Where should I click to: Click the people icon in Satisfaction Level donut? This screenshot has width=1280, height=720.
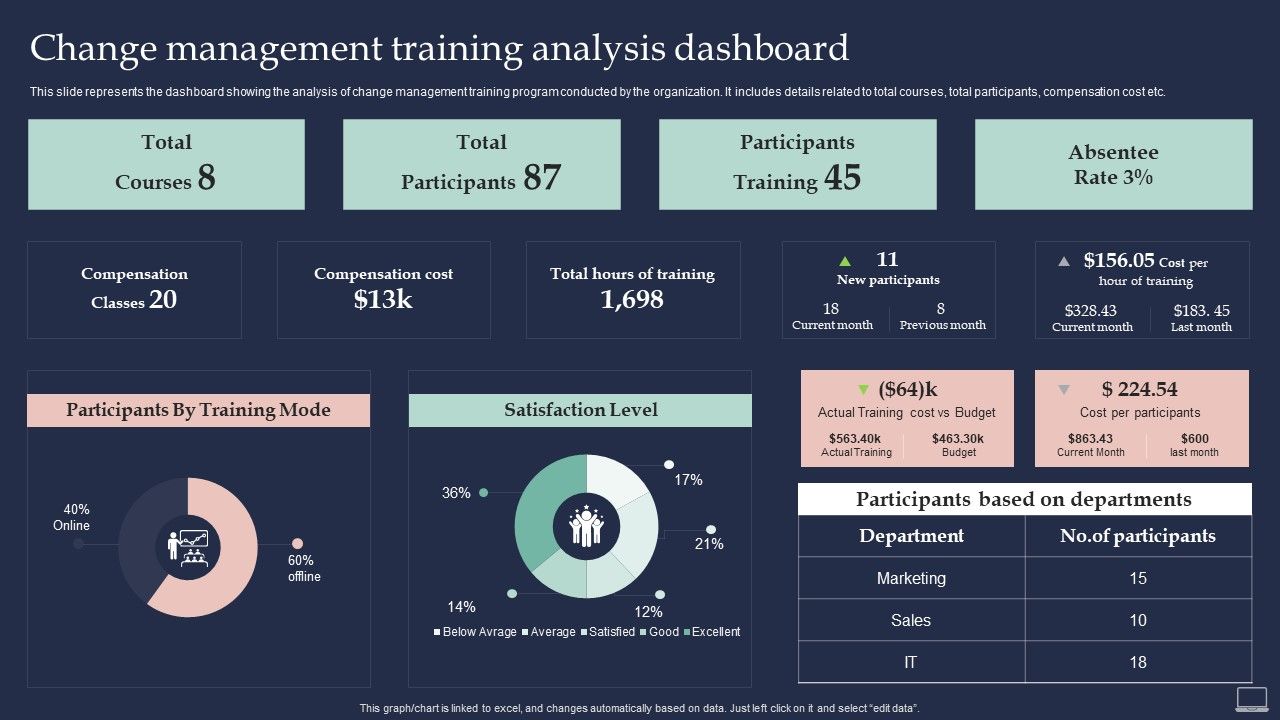point(586,525)
